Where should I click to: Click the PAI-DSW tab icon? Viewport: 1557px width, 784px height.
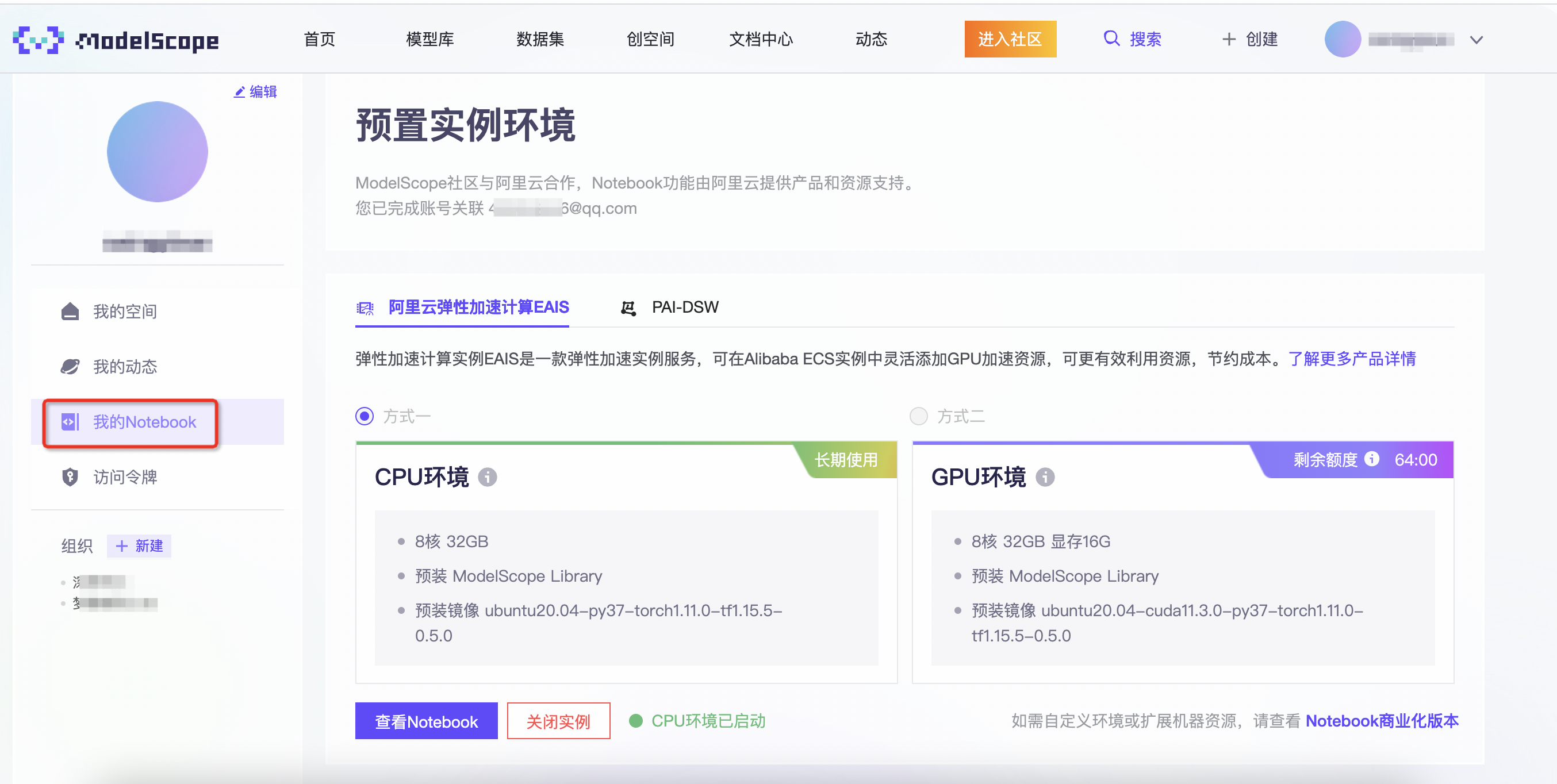click(628, 308)
